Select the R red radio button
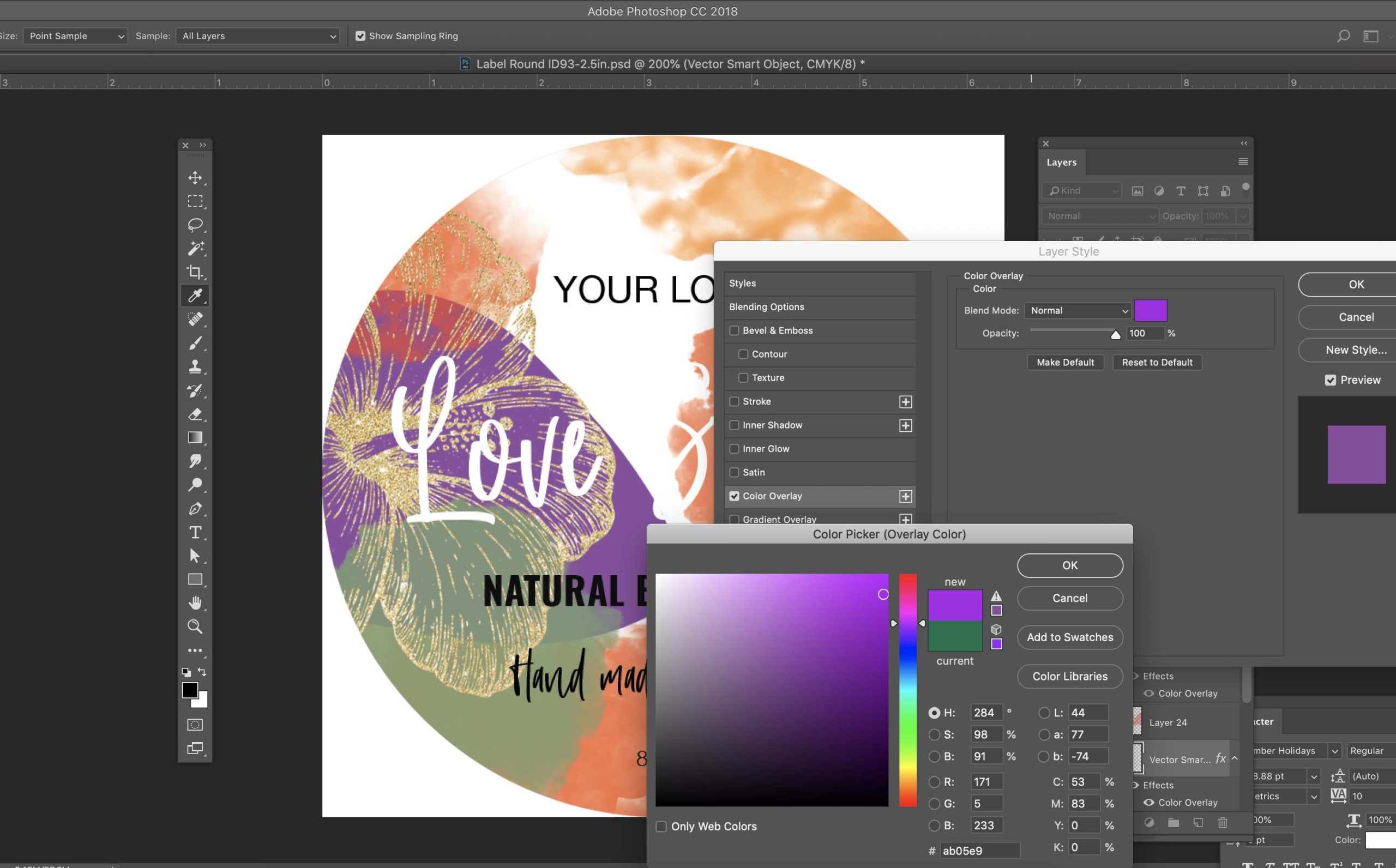1396x868 pixels. pos(935,782)
